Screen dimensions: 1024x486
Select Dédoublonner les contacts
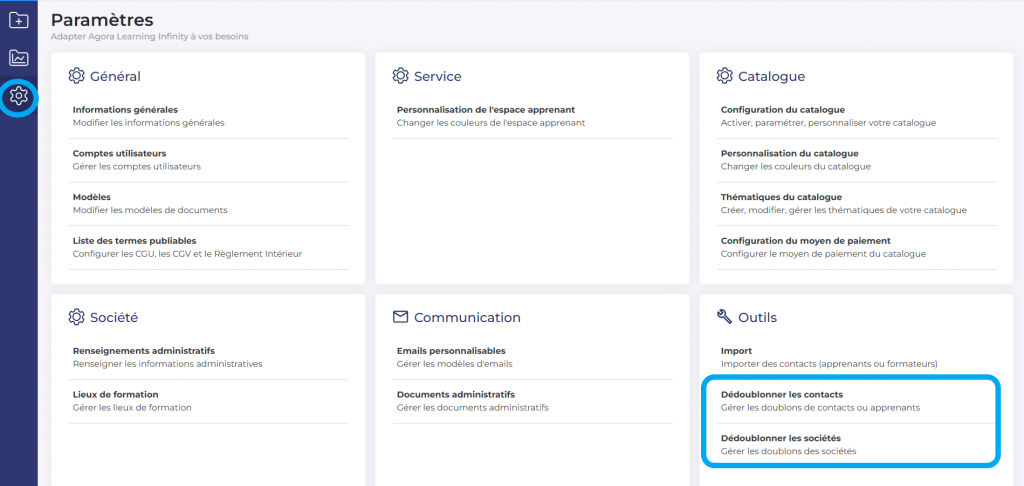tap(859, 401)
